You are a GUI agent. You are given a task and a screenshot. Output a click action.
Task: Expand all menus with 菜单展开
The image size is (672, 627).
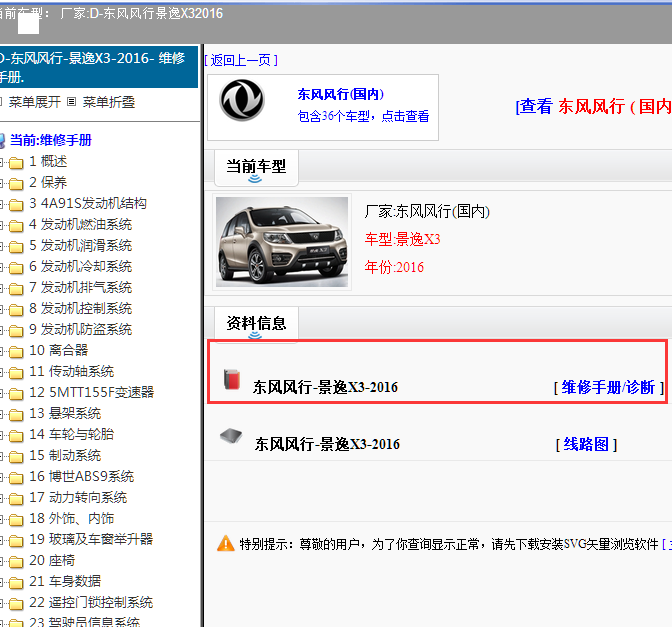click(x=34, y=102)
